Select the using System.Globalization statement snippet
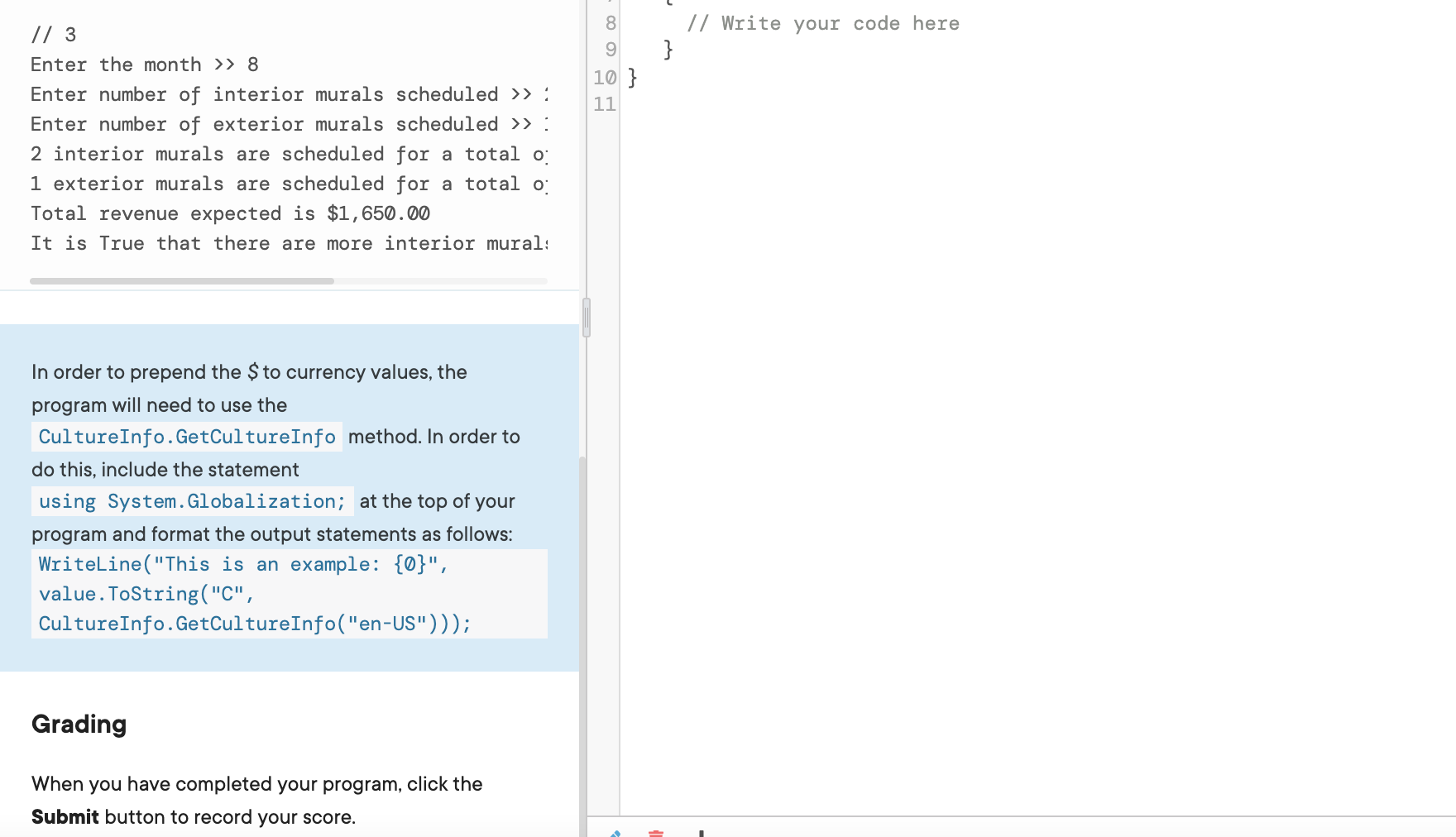 tap(192, 501)
